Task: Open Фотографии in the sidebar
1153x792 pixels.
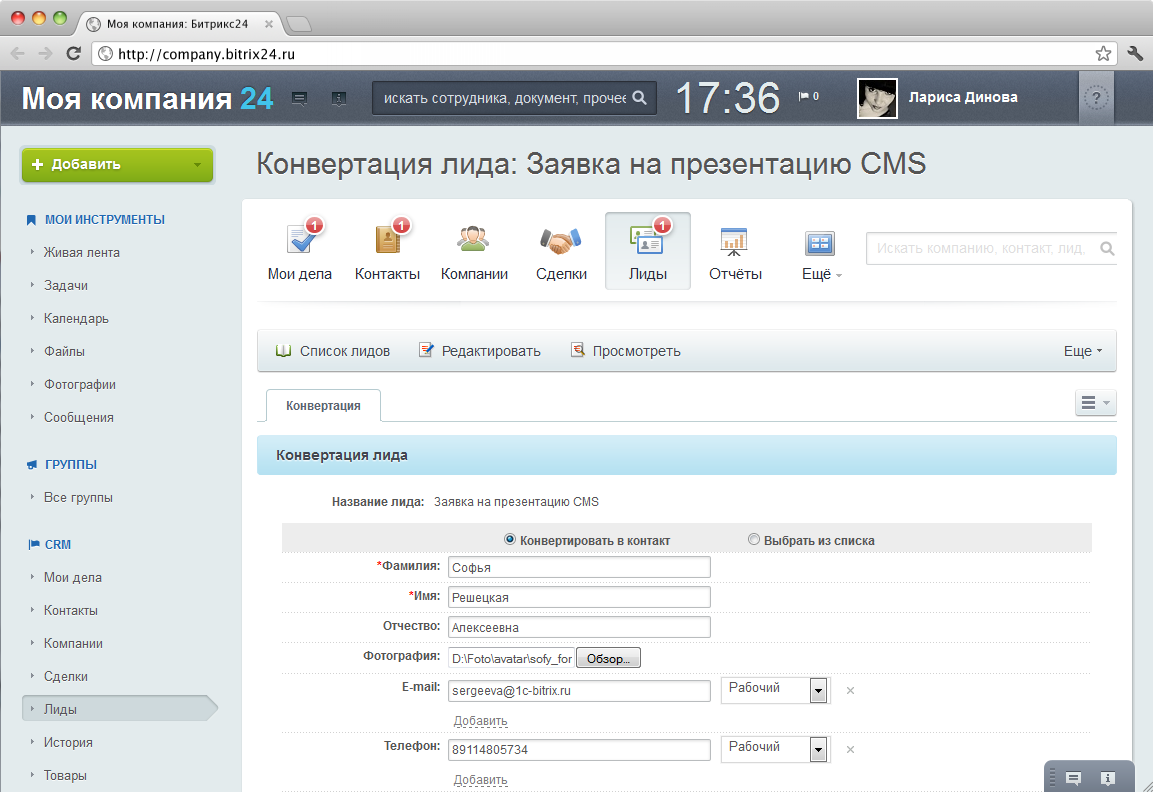Action: pos(79,385)
